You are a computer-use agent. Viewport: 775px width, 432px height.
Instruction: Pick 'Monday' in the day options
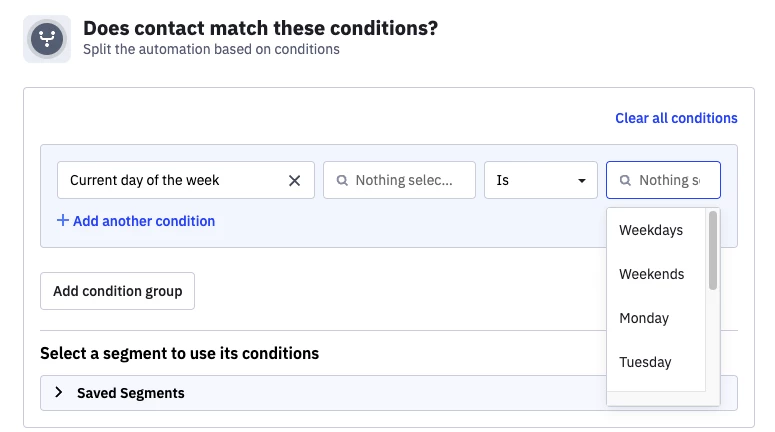644,318
